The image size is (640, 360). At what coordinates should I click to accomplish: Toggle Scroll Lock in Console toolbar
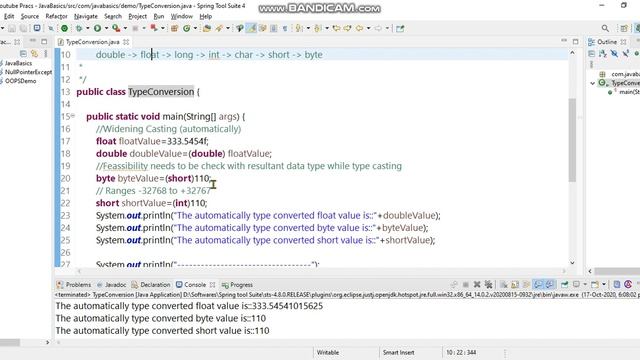[515, 284]
